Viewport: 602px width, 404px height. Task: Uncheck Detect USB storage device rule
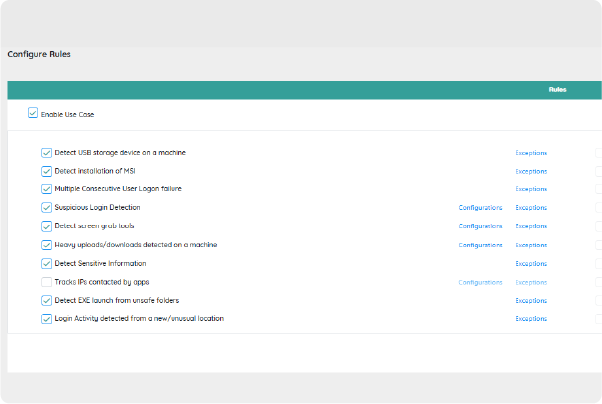pyautogui.click(x=46, y=153)
